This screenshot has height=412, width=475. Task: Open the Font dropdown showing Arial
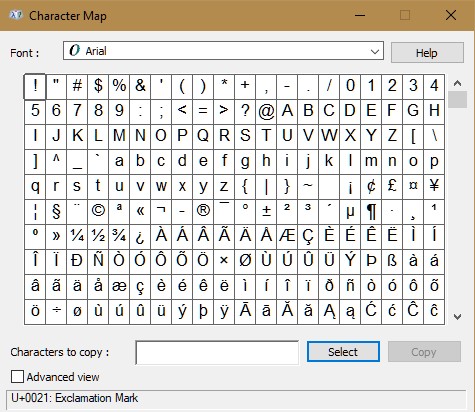(x=223, y=51)
